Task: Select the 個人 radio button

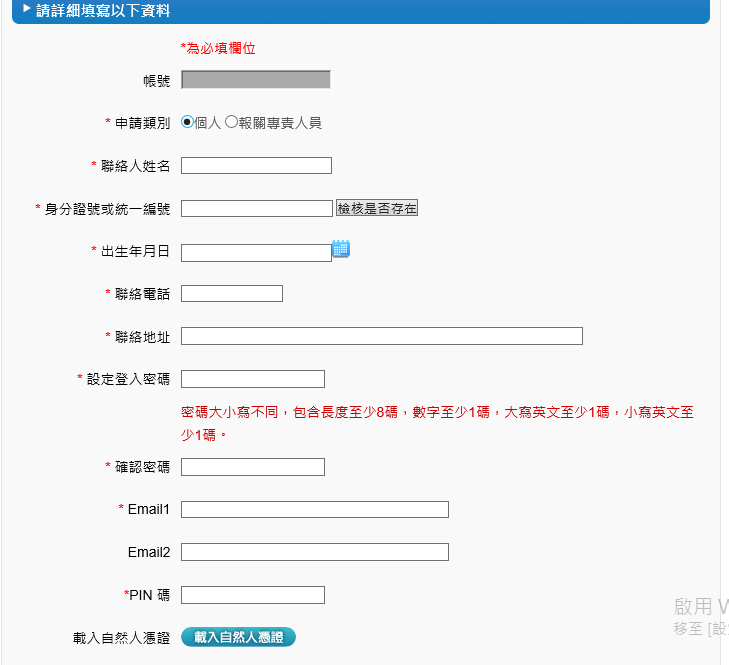Action: (x=187, y=122)
